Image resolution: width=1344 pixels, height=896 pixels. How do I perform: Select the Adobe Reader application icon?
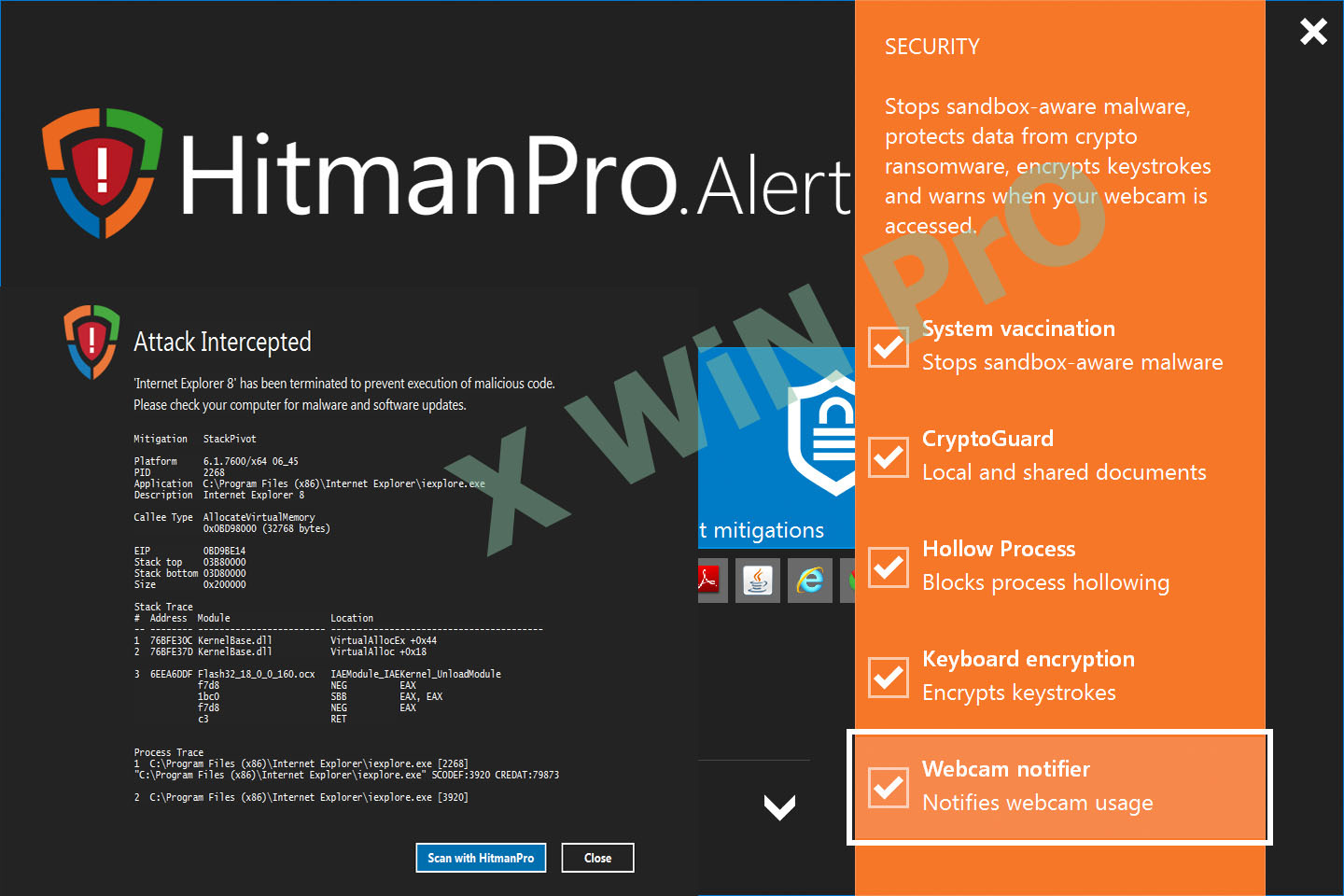tap(710, 580)
